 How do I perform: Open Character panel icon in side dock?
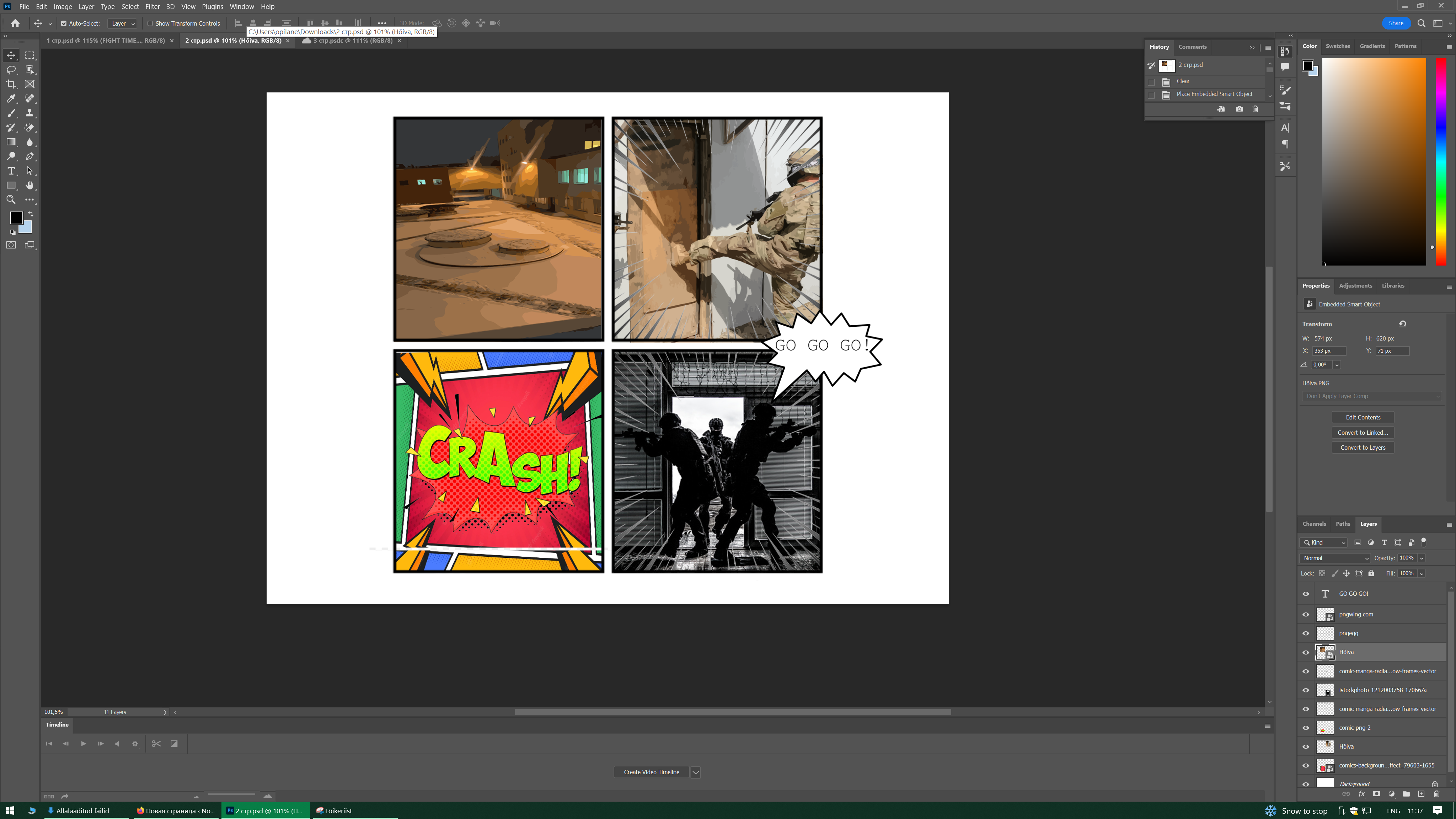(x=1285, y=128)
